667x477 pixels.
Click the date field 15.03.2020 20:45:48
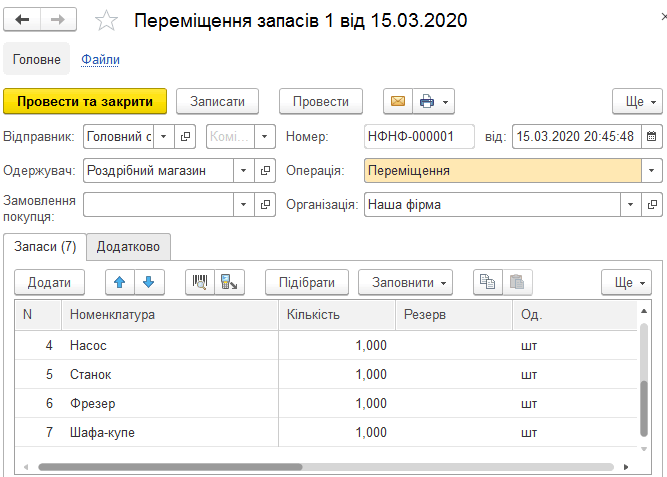tap(577, 137)
